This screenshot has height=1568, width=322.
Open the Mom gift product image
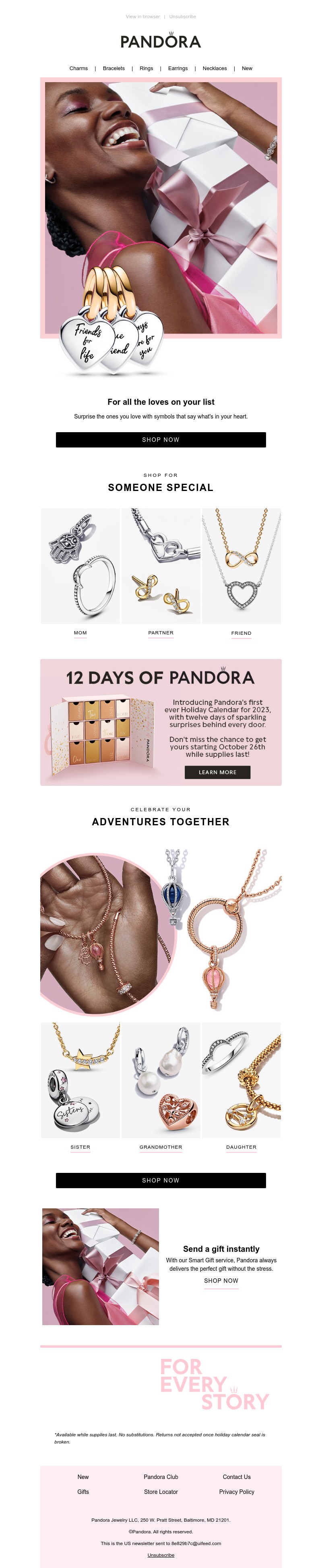(80, 566)
